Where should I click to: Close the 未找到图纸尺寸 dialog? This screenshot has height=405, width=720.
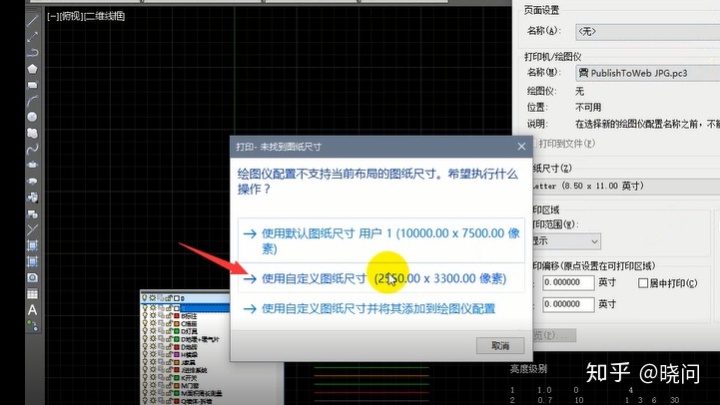click(x=521, y=146)
